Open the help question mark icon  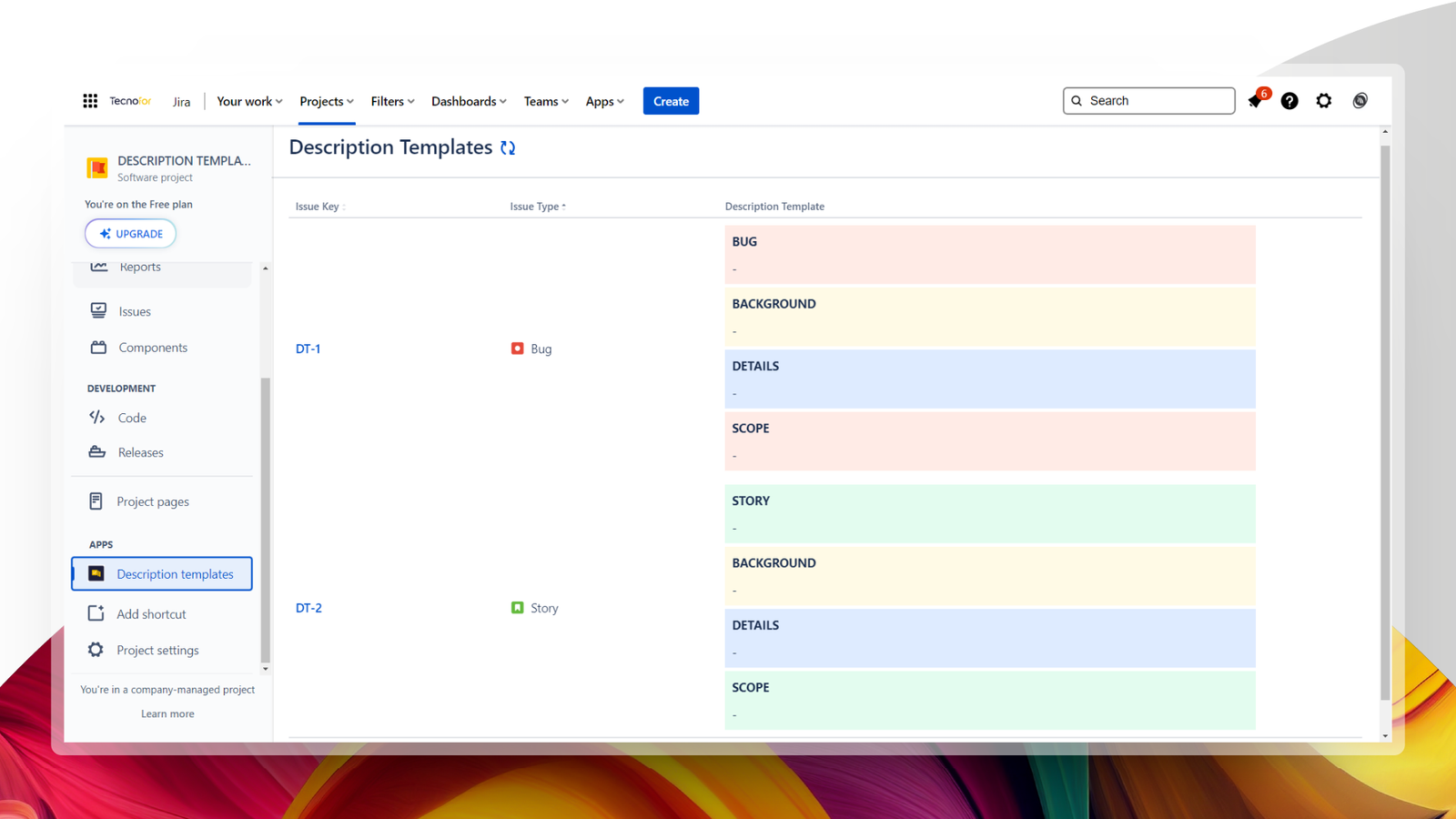click(x=1289, y=101)
